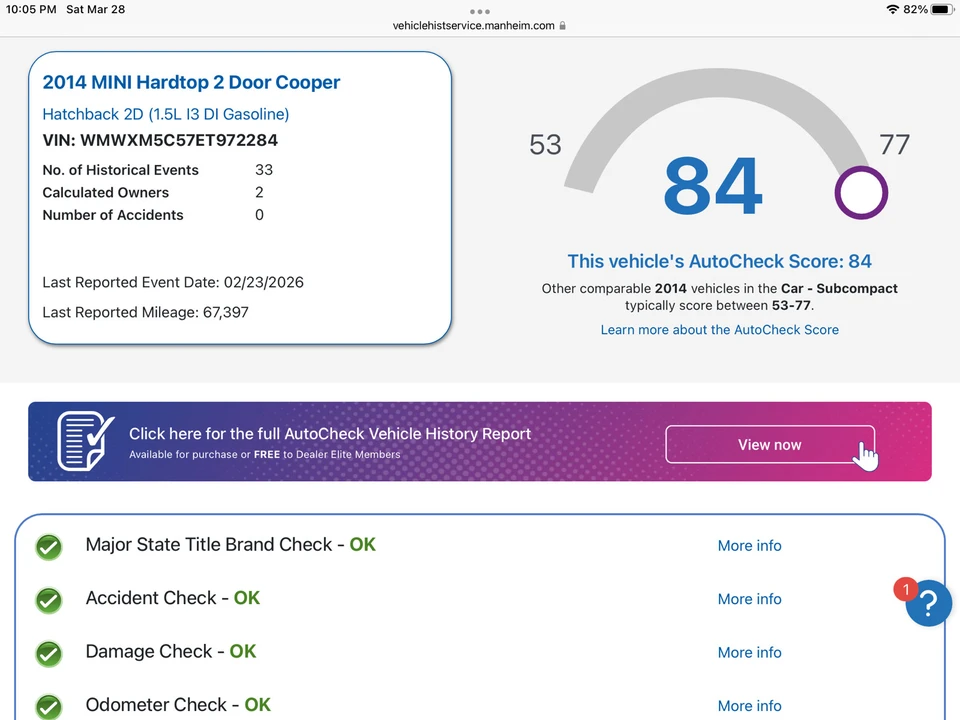The image size is (960, 720).
Task: Click Last Reported Mileage: 67,397
Action: 145,312
